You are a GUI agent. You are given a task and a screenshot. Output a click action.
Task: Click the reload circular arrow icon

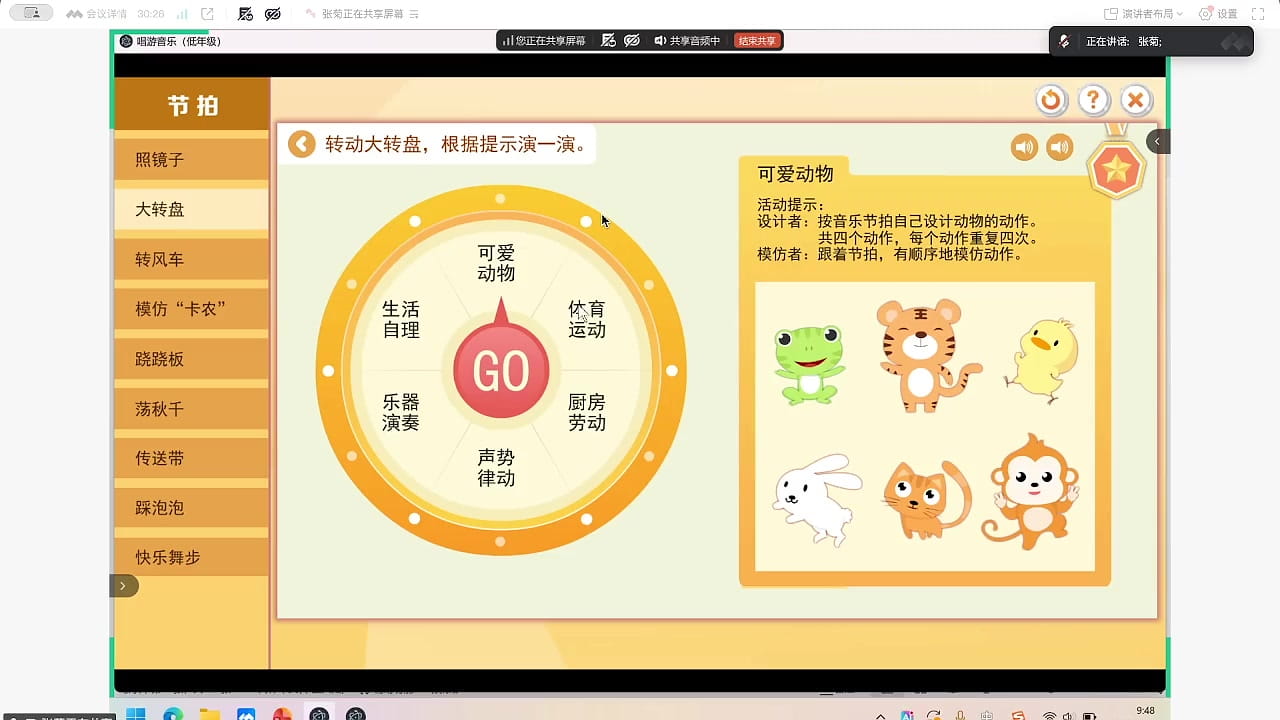click(x=1050, y=100)
